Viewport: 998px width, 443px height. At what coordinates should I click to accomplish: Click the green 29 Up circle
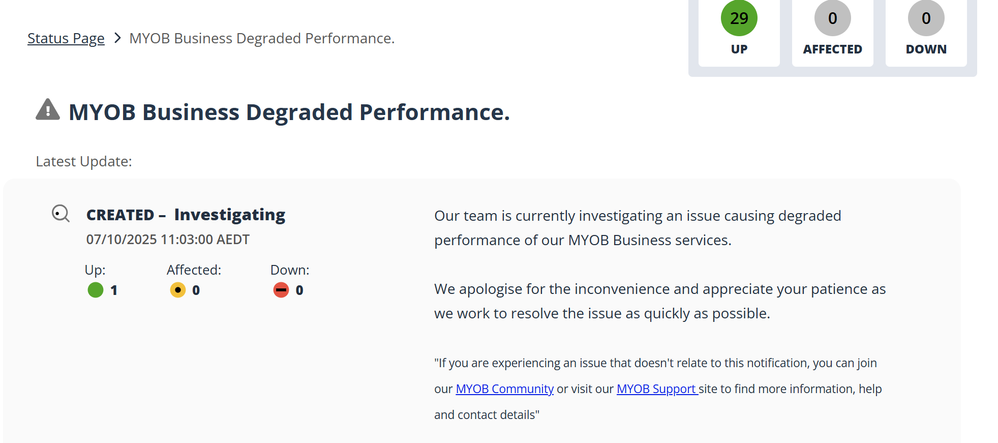point(739,18)
